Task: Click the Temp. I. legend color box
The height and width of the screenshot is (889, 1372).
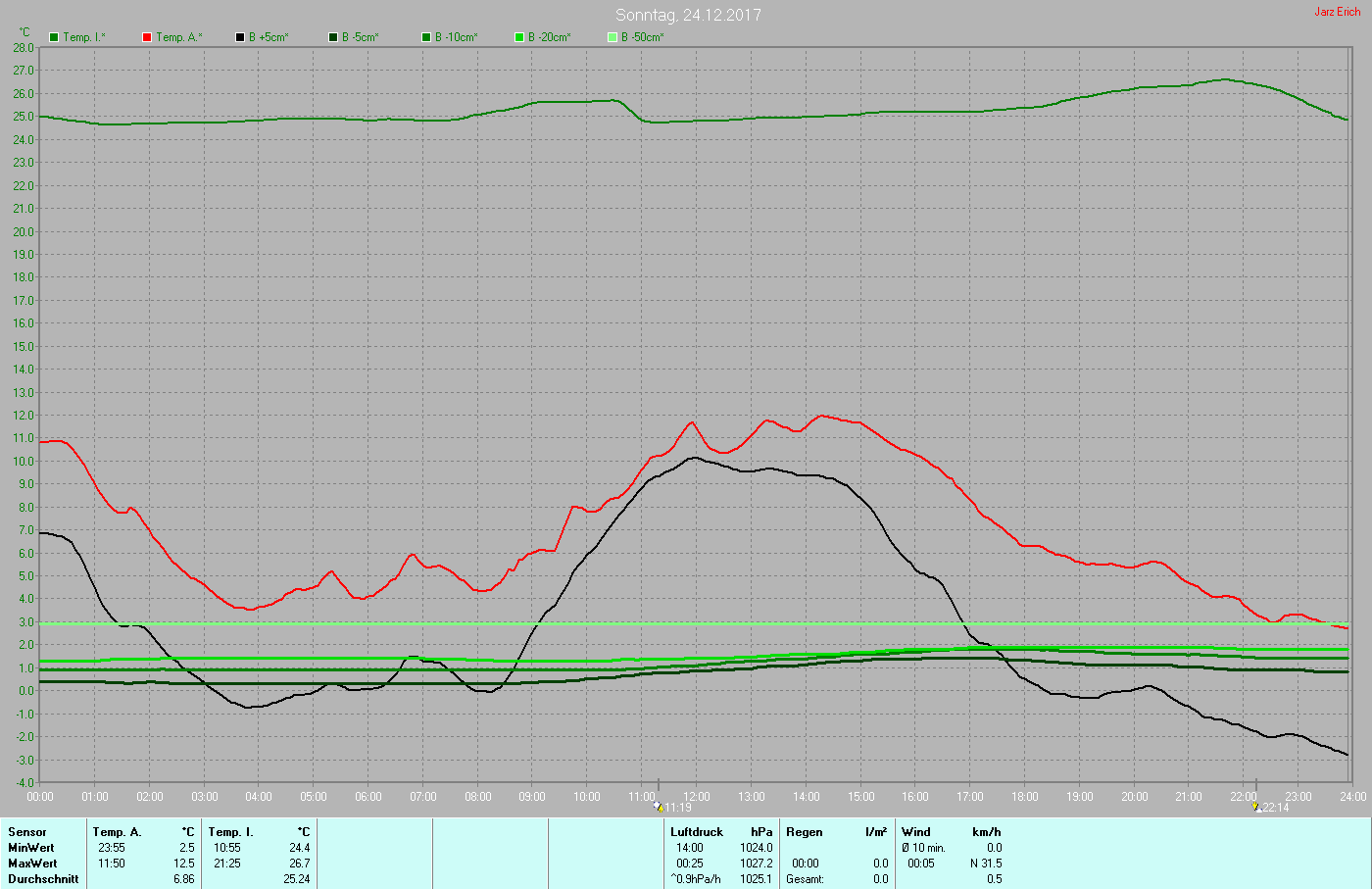Action: 54,37
